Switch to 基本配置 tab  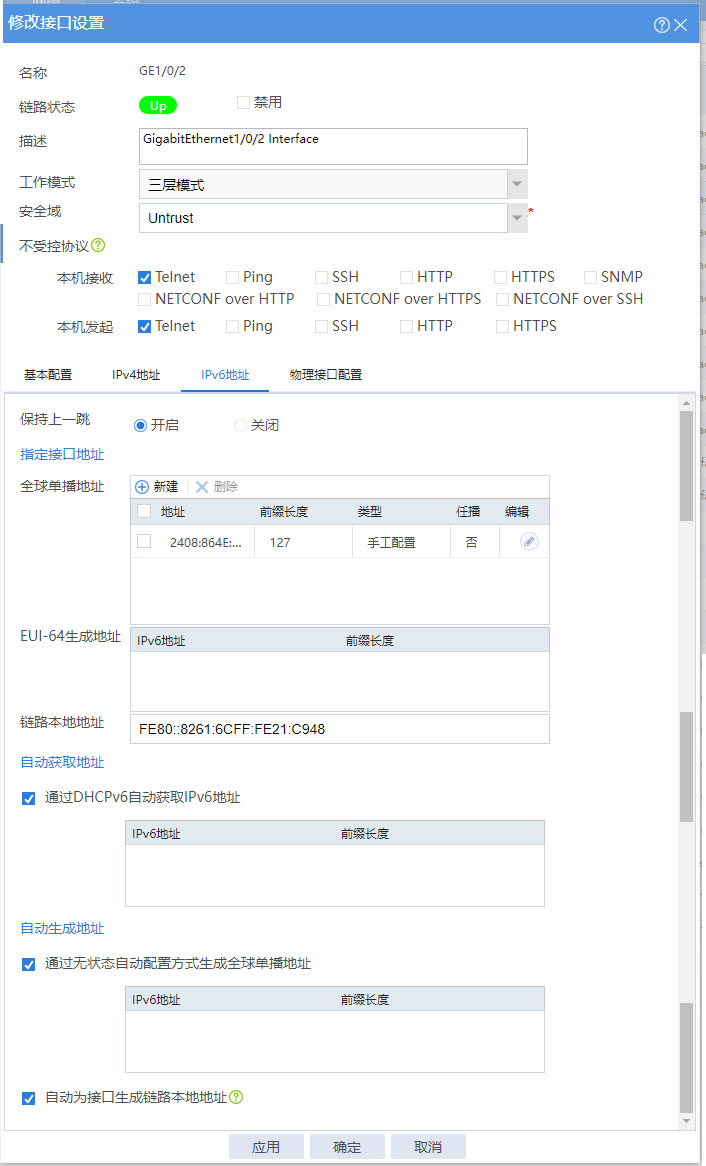(x=48, y=375)
